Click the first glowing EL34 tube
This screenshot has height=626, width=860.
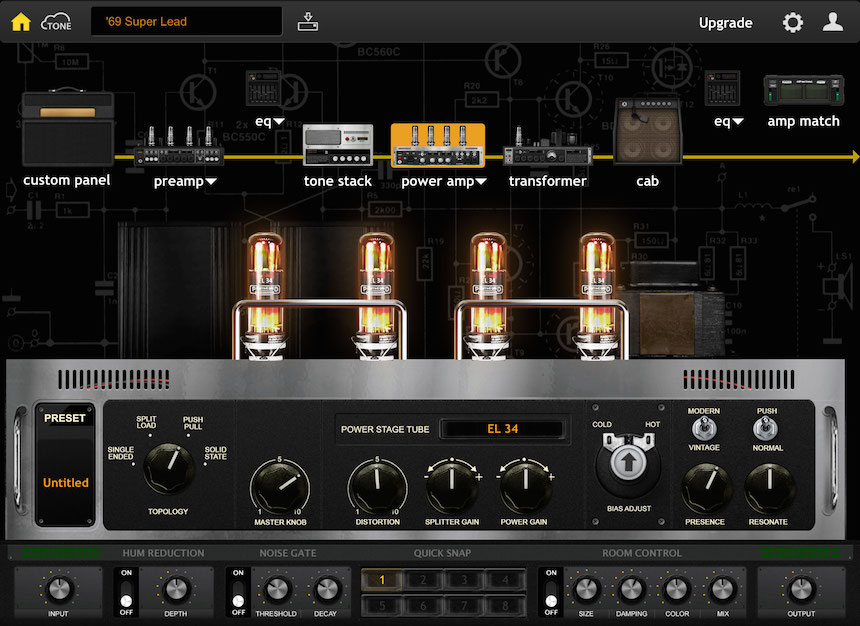tap(265, 296)
